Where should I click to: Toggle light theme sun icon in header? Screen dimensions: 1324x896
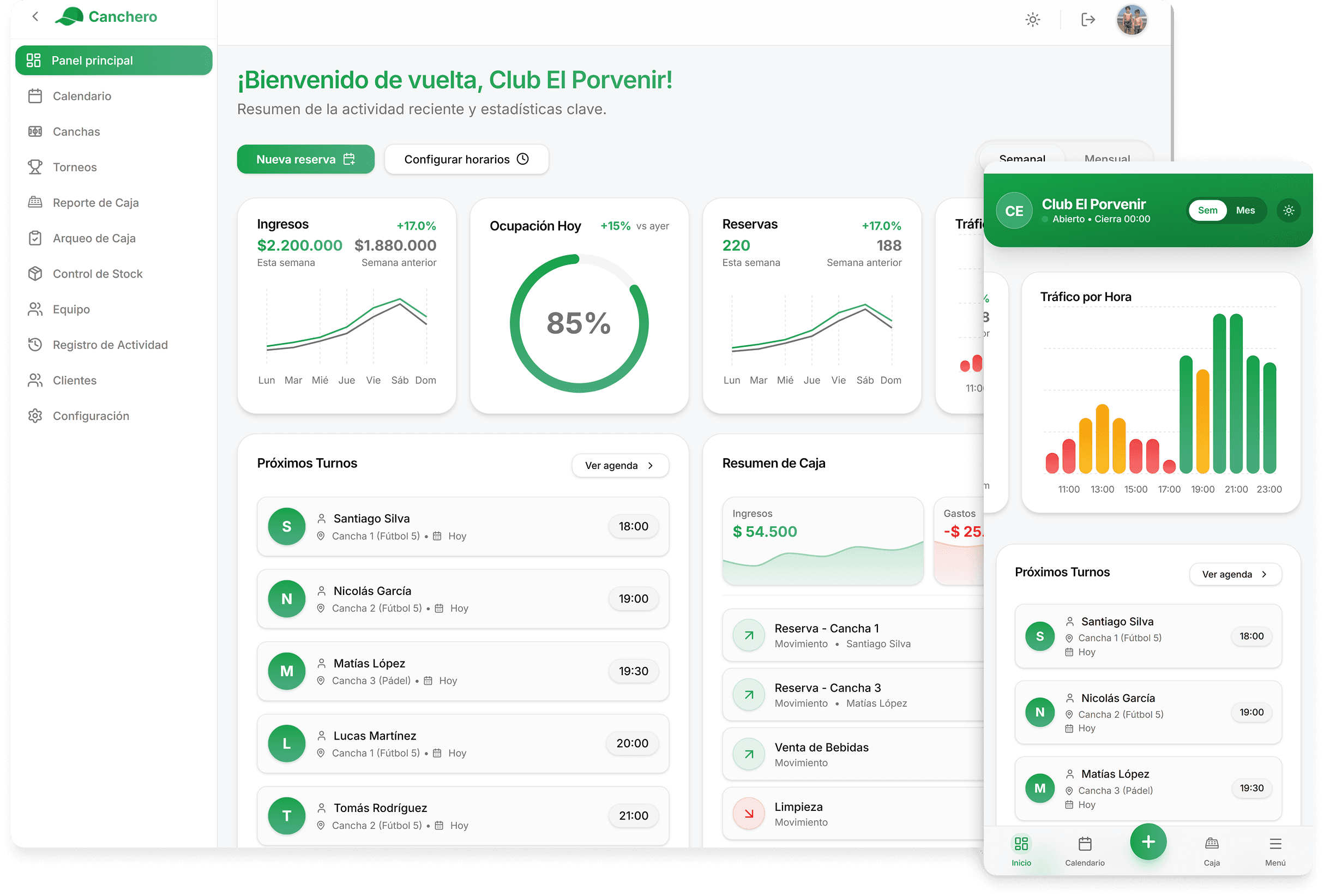(1032, 20)
